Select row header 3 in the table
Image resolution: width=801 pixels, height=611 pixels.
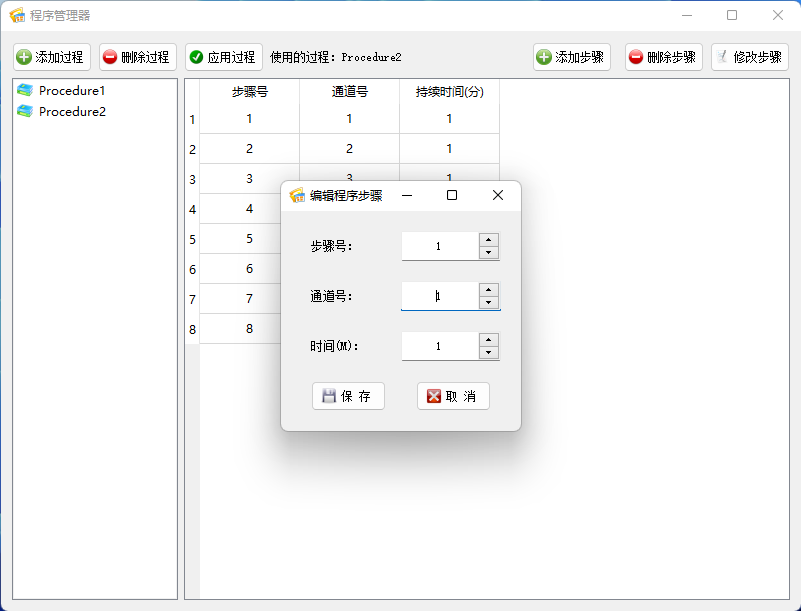point(192,180)
